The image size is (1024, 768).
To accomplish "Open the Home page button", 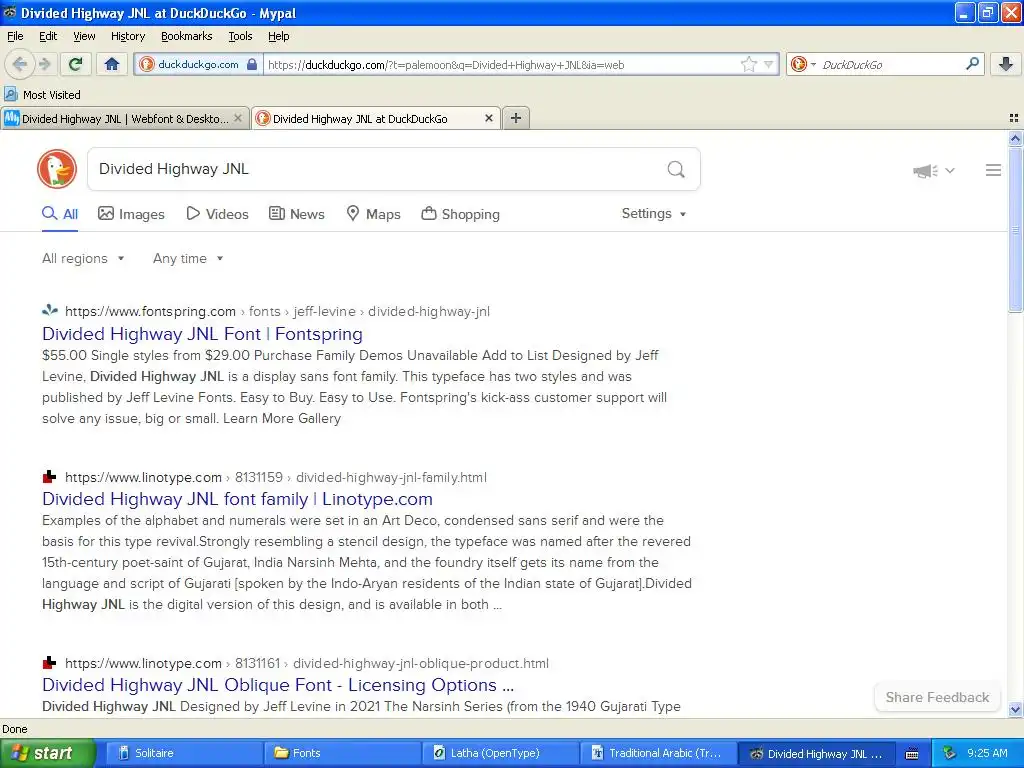I will point(112,64).
